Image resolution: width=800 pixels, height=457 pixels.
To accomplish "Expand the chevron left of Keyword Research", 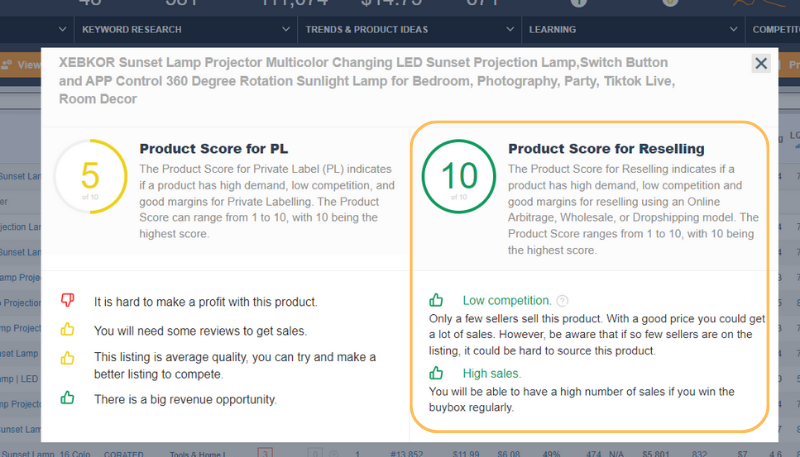I will pos(62,30).
